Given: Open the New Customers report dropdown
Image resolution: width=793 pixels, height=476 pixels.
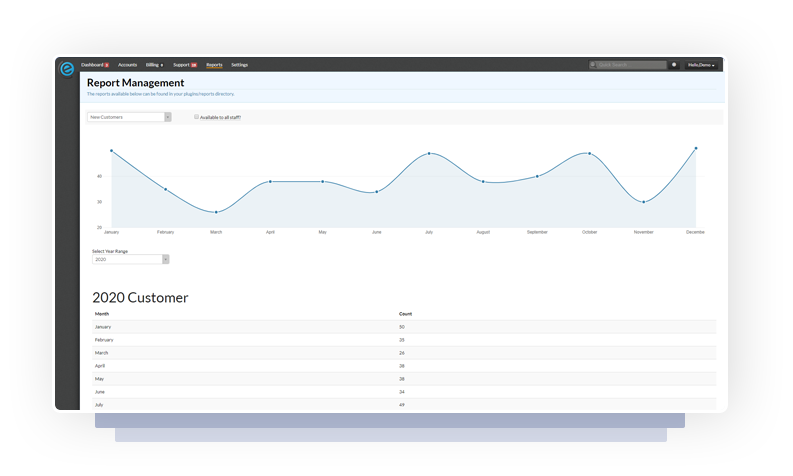Looking at the screenshot, I should click(129, 117).
